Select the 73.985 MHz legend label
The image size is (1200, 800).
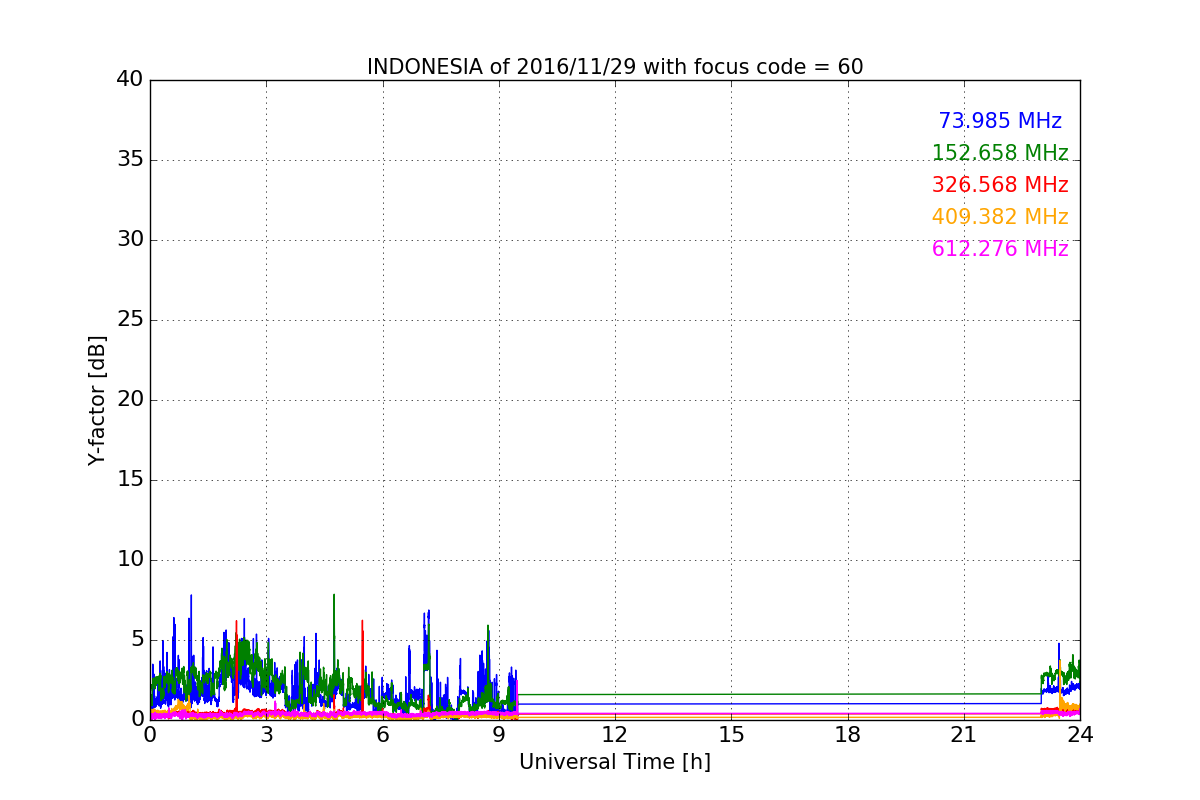coord(1000,121)
